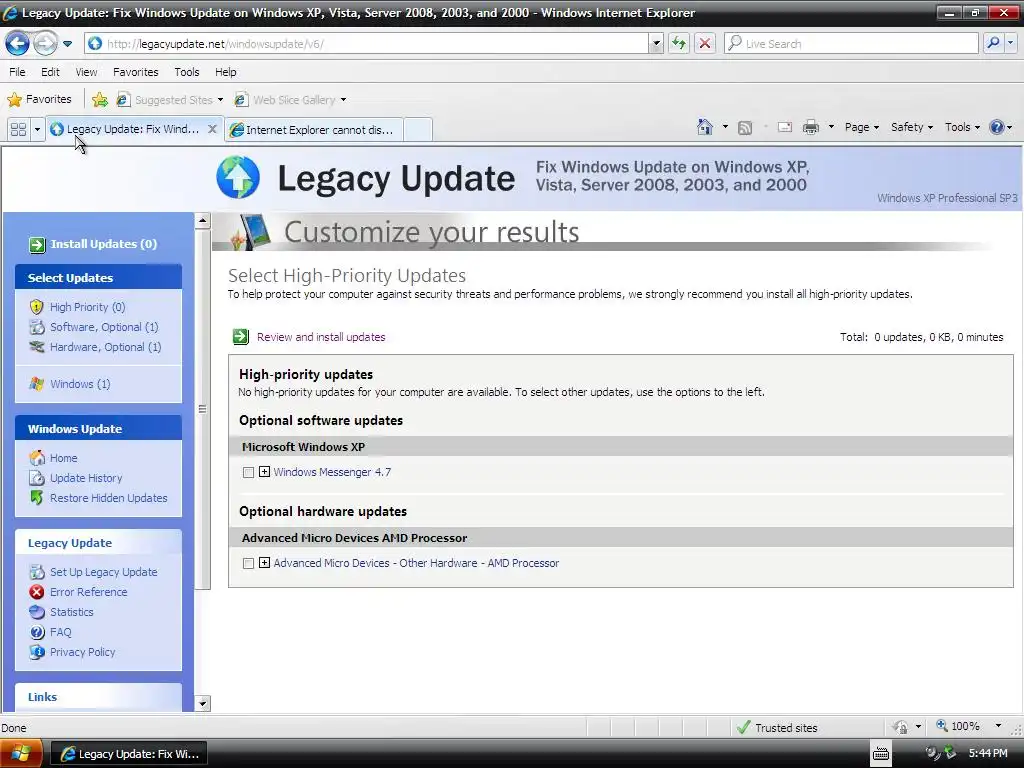Open the File menu
Viewport: 1024px width, 768px height.
18,72
